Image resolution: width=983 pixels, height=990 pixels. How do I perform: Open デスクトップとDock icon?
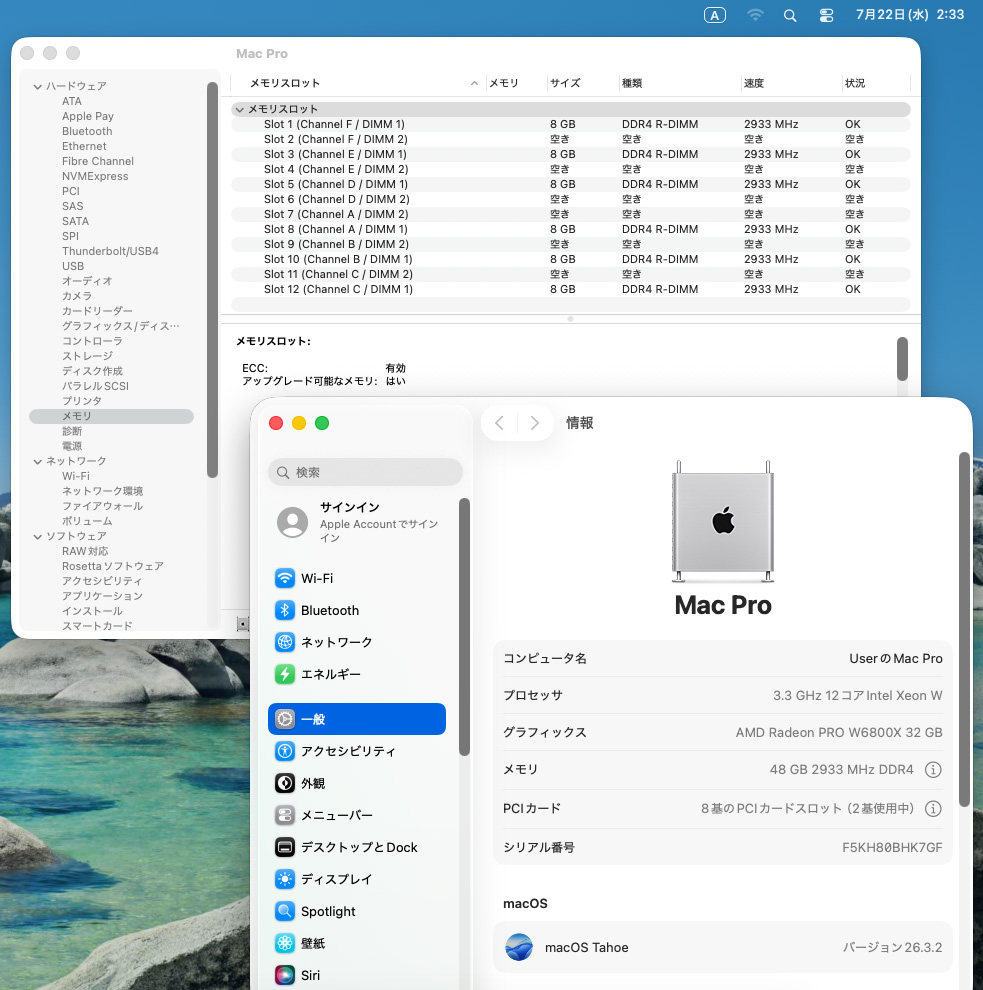point(285,847)
